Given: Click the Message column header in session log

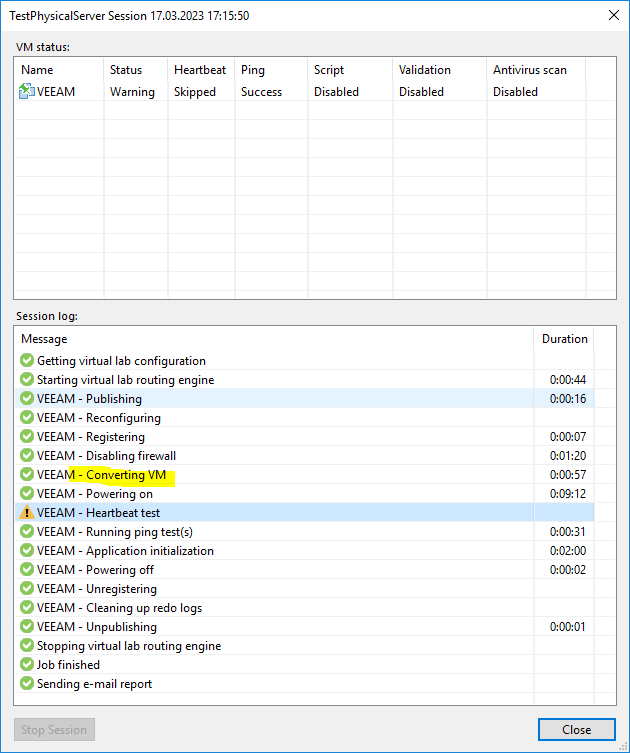Looking at the screenshot, I should (x=274, y=339).
